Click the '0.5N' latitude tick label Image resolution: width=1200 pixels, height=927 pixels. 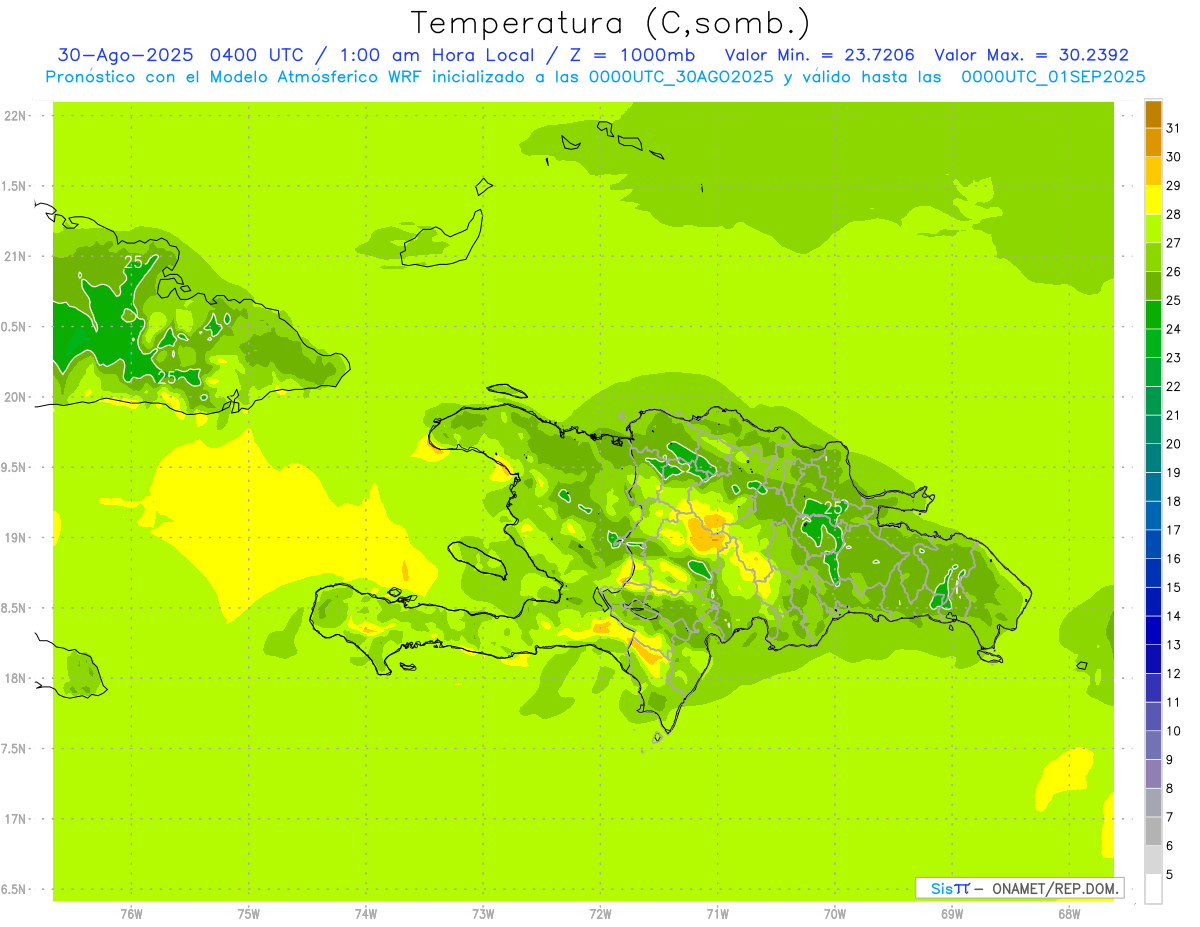pos(15,328)
